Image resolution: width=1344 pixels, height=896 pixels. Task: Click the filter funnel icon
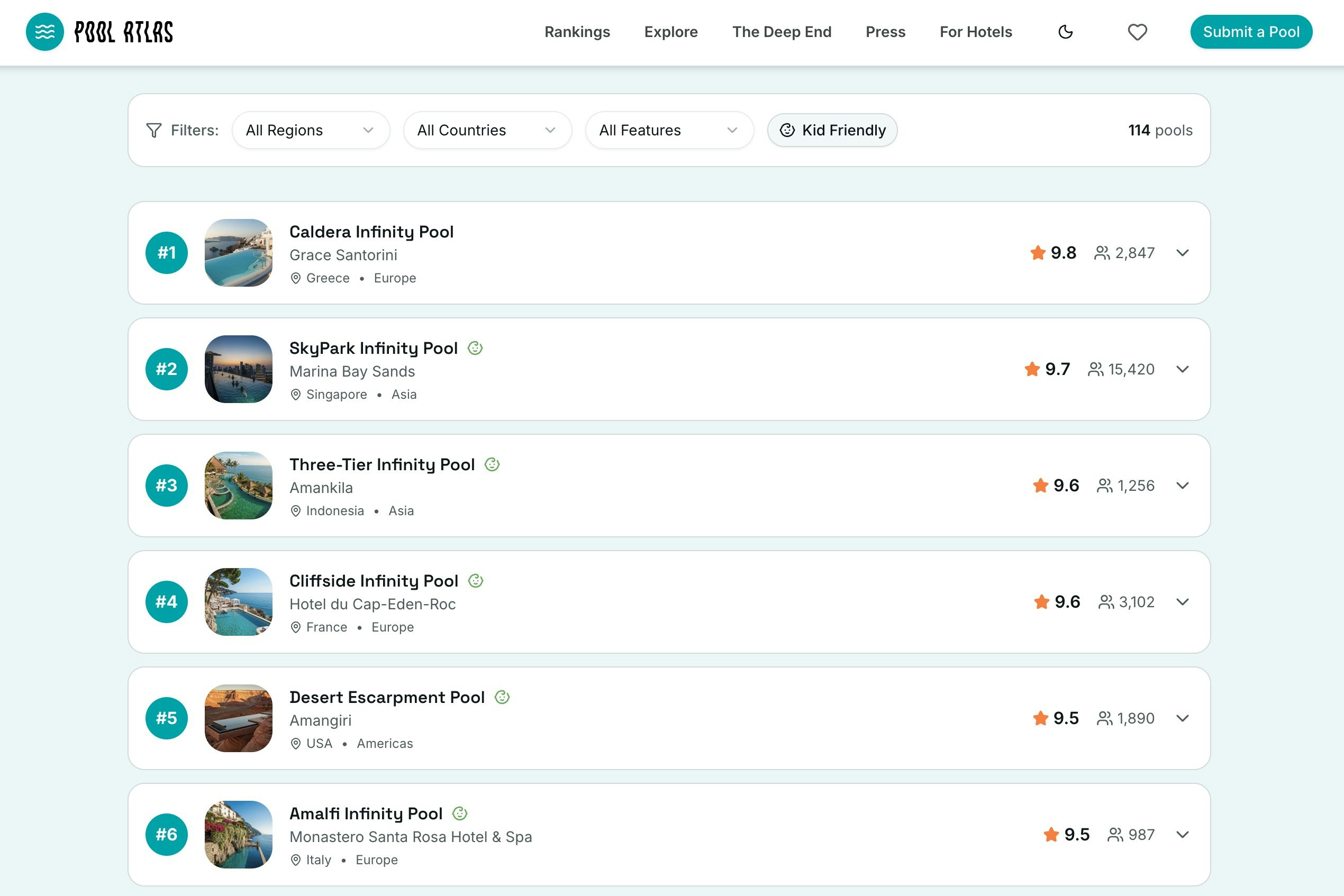[x=154, y=130]
